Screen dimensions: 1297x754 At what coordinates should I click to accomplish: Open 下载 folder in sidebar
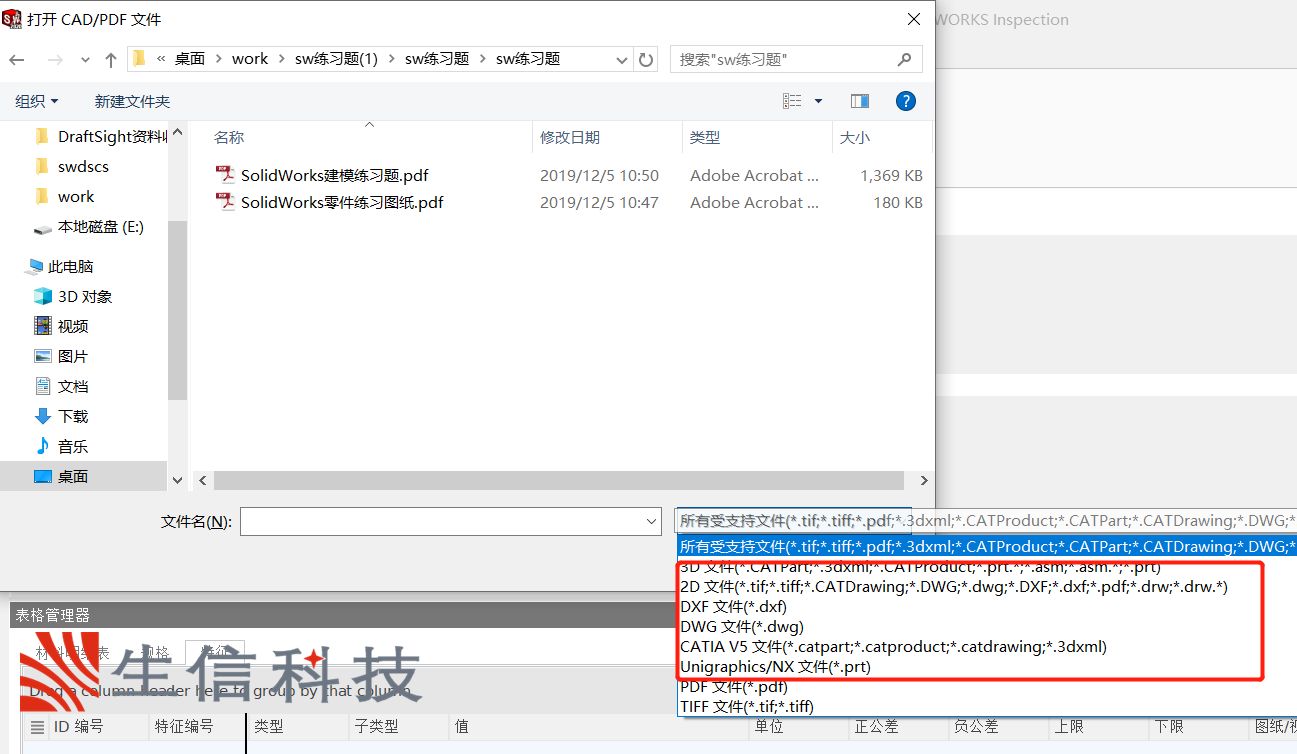pos(61,416)
